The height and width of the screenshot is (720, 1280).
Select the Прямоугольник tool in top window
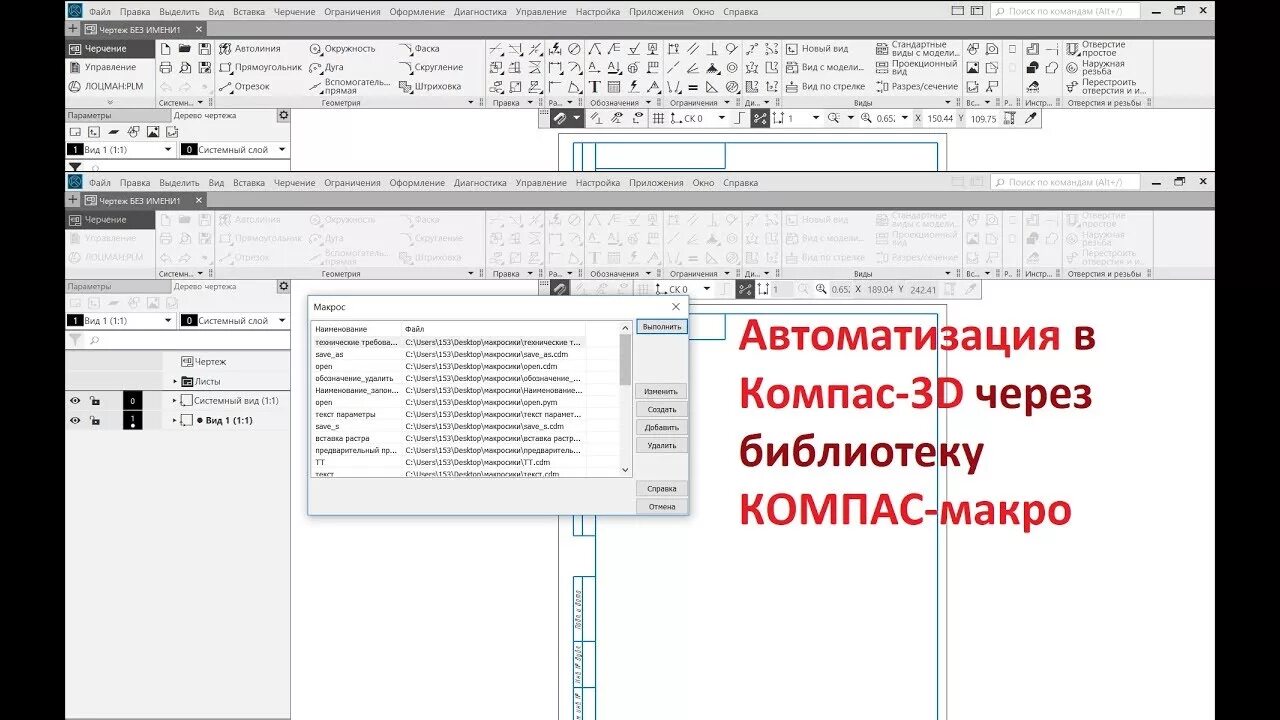click(x=260, y=67)
